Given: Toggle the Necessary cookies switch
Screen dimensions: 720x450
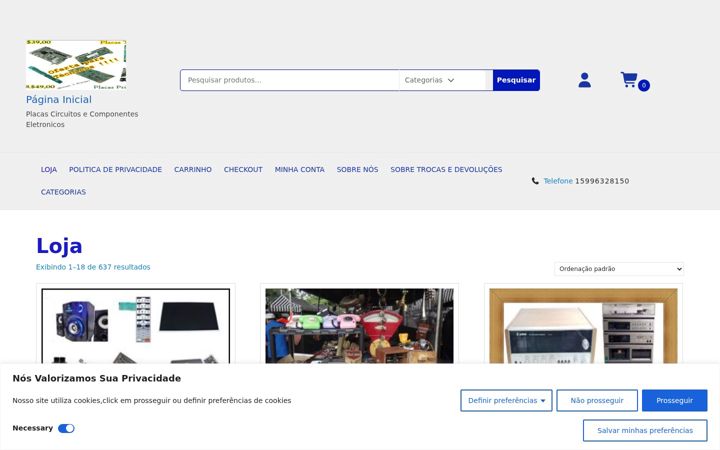Looking at the screenshot, I should click(66, 428).
